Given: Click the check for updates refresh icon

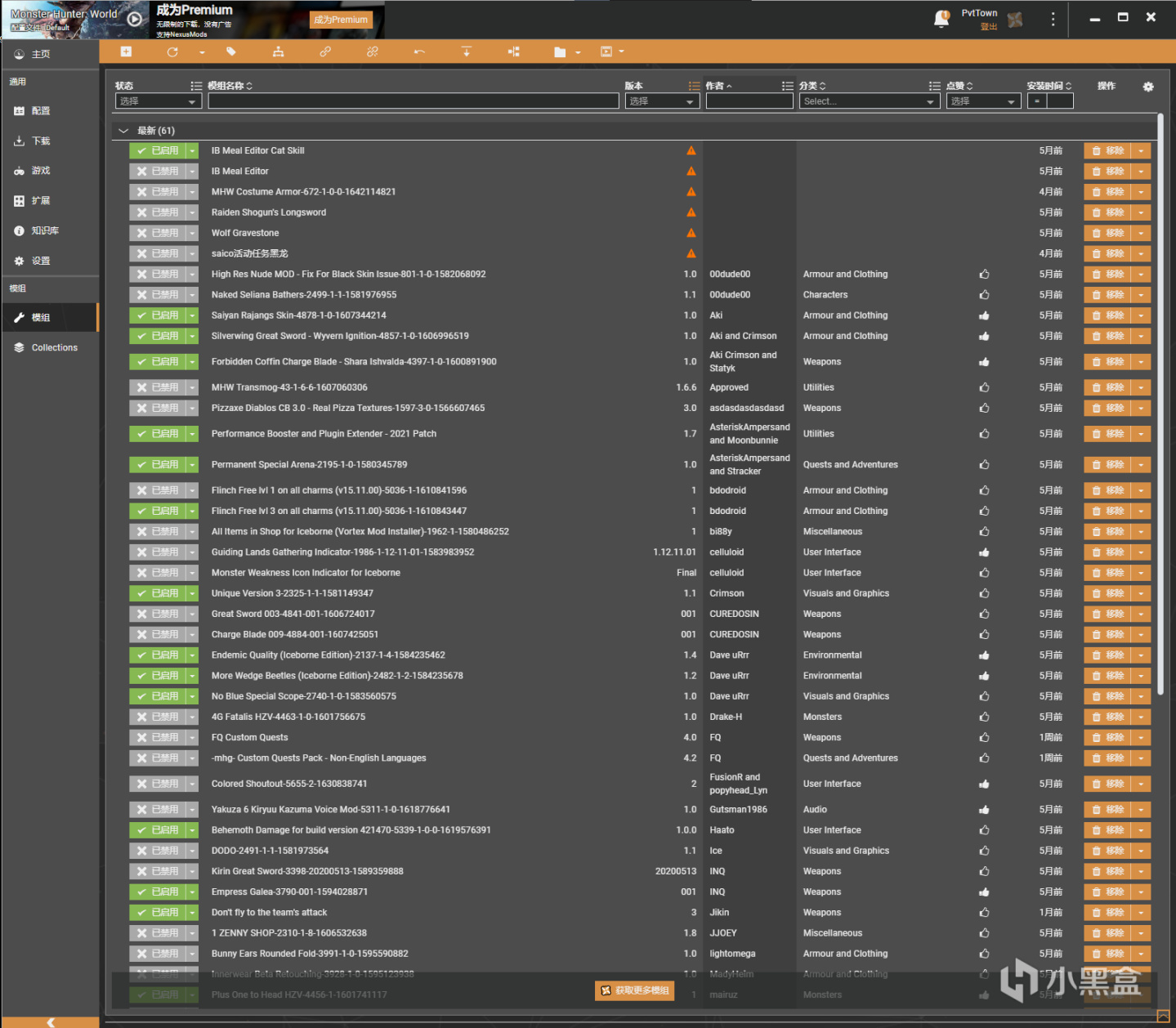Looking at the screenshot, I should coord(172,51).
